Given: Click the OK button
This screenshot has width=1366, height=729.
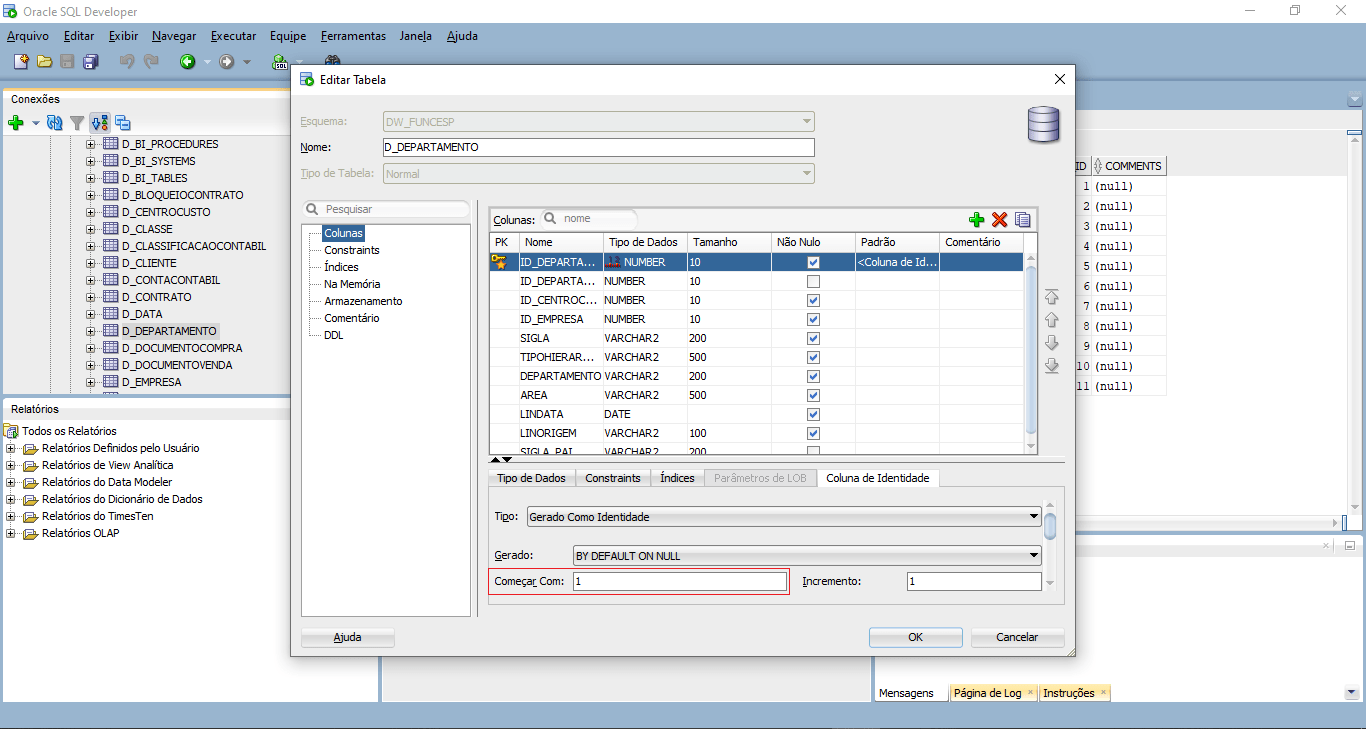Looking at the screenshot, I should (915, 637).
